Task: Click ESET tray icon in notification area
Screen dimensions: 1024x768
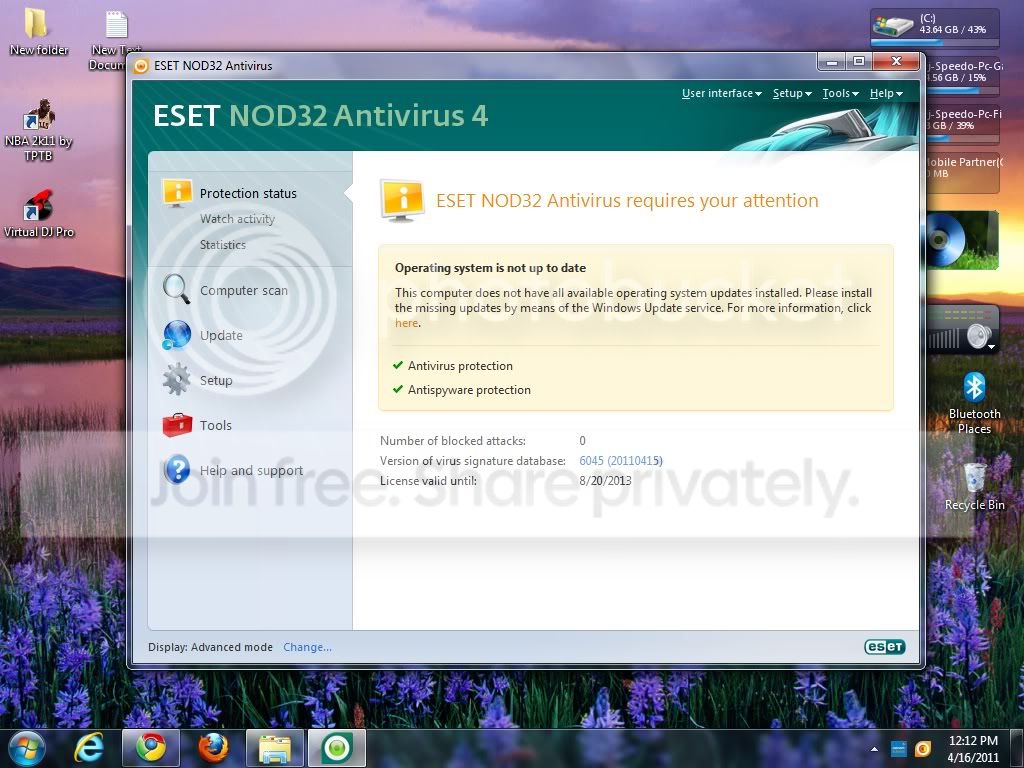Action: [x=922, y=748]
